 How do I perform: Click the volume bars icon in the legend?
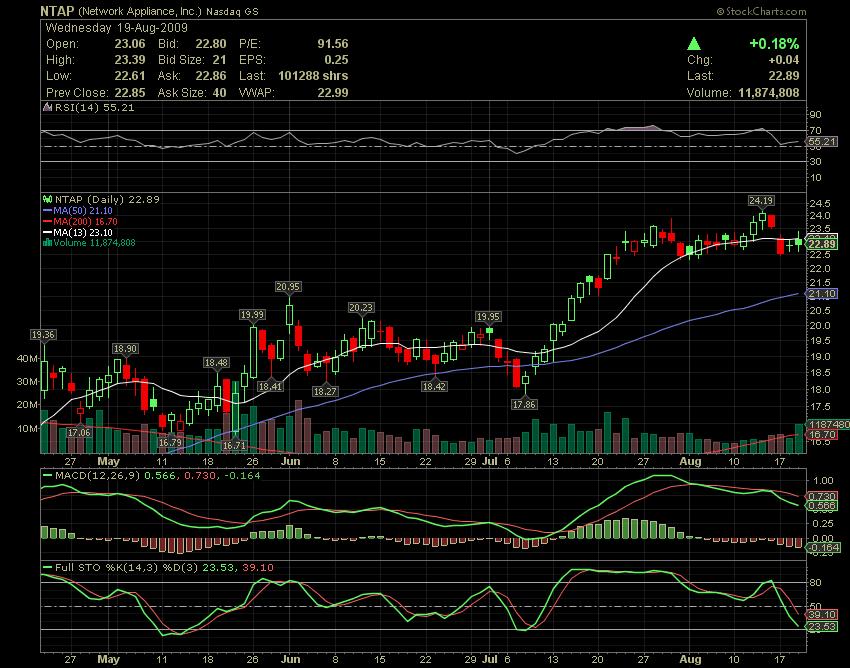[48, 243]
